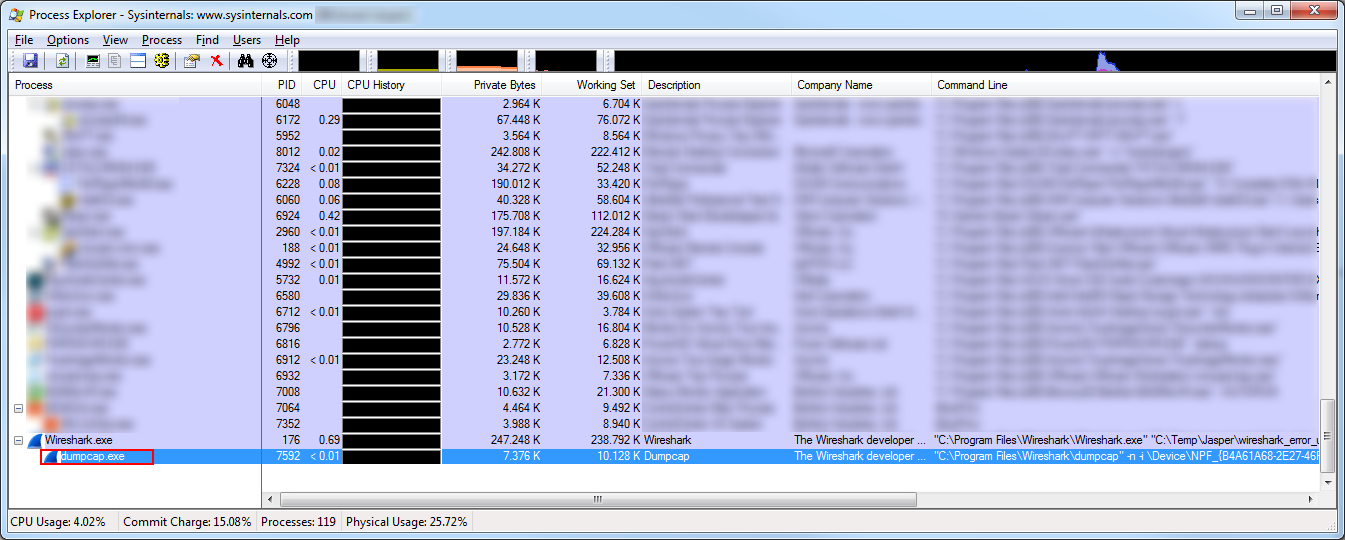Viewport: 1345px width, 540px height.
Task: Click the PID cell '6048'
Action: (286, 104)
